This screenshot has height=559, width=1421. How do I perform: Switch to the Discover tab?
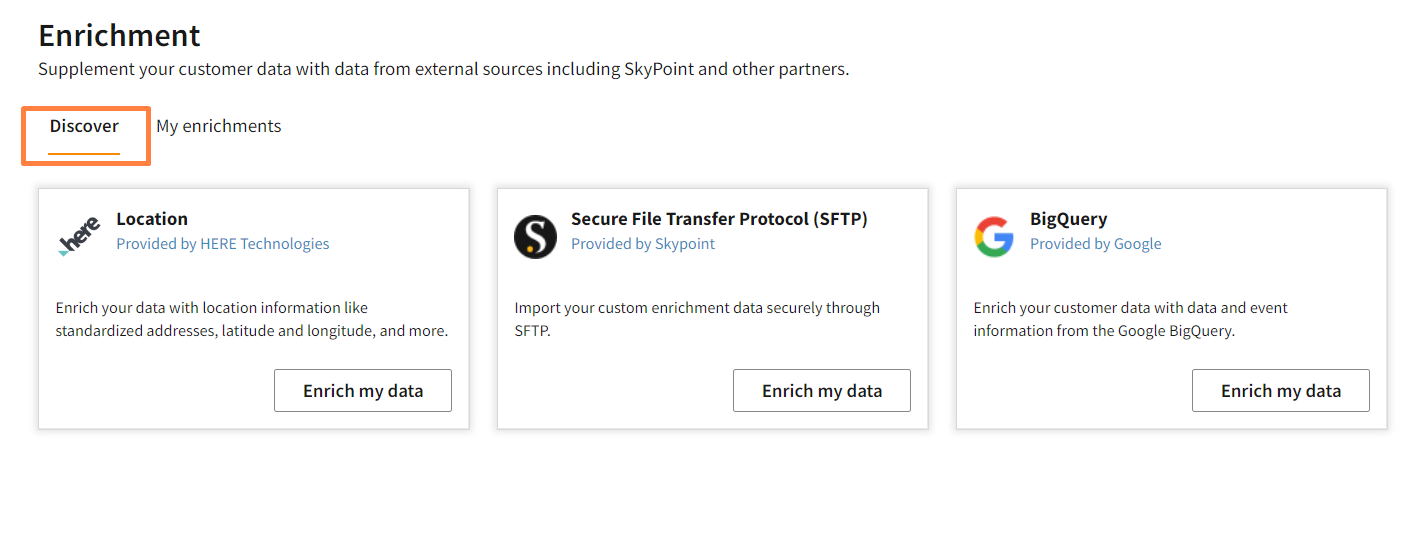pyautogui.click(x=84, y=126)
